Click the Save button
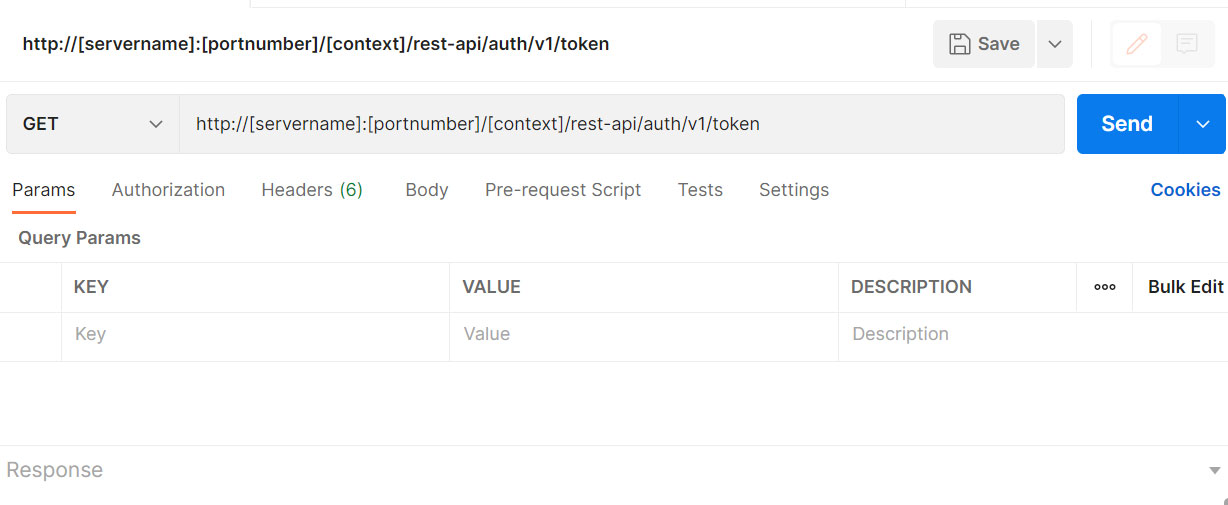This screenshot has height=505, width=1228. [x=984, y=44]
